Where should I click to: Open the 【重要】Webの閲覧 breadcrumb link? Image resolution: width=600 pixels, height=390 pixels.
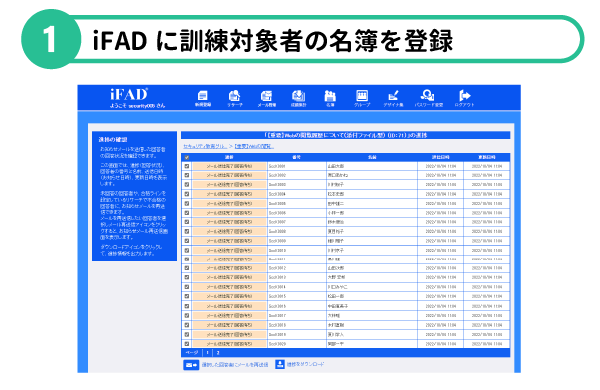(x=254, y=146)
